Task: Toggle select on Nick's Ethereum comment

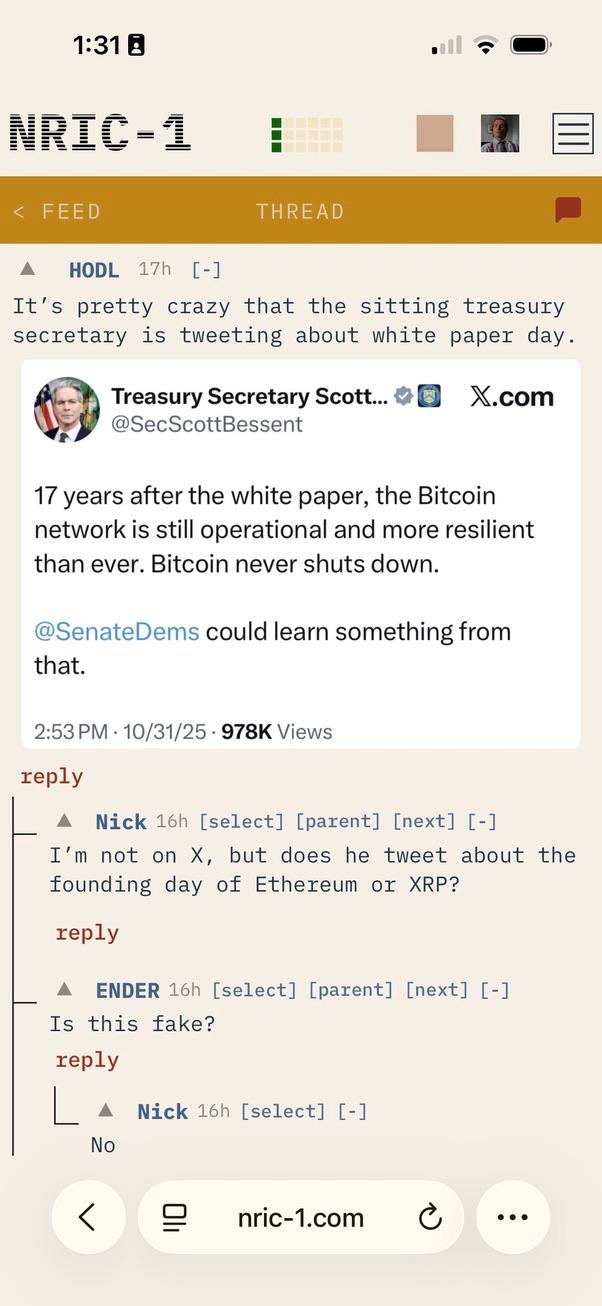Action: 242,822
